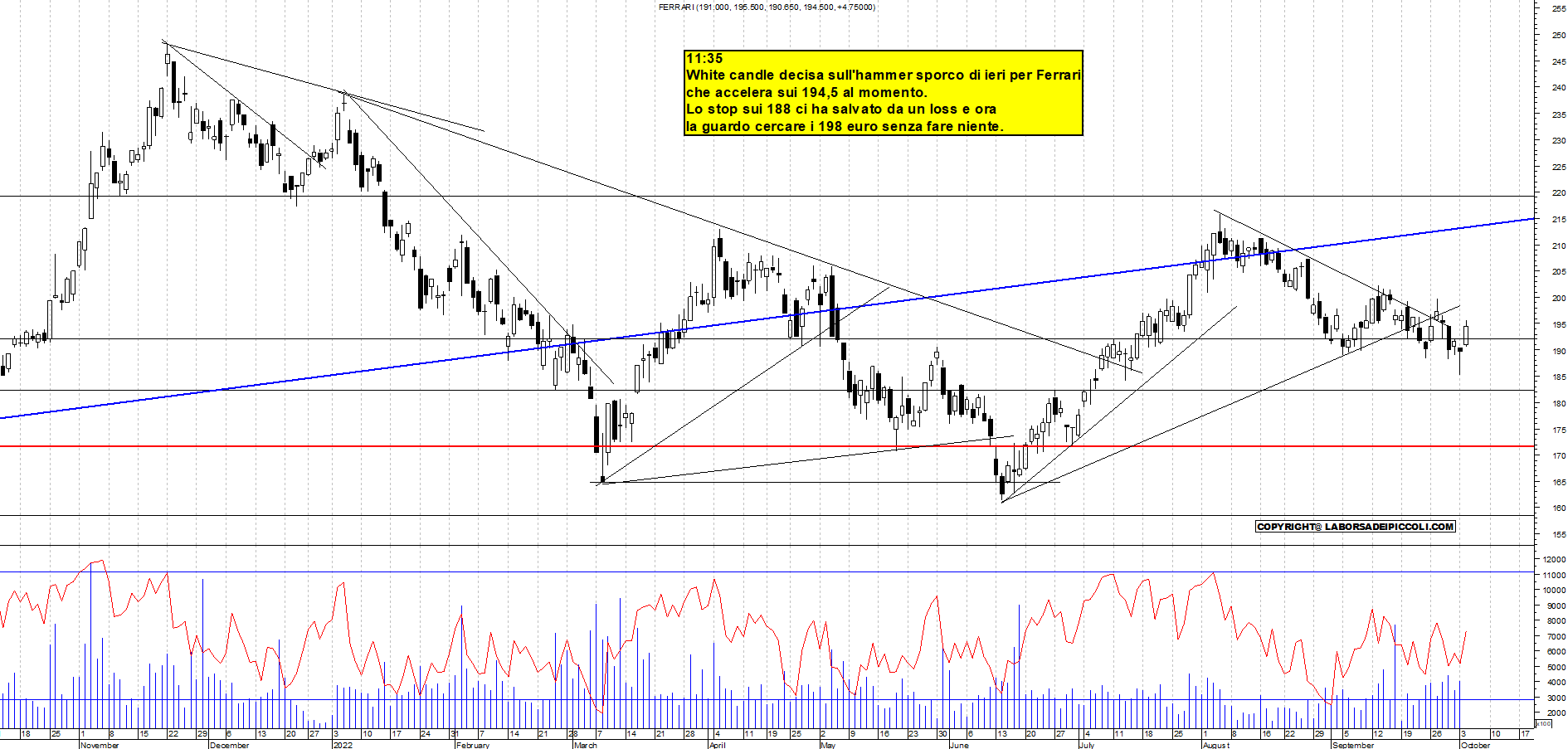The width and height of the screenshot is (1568, 749).
Task: Click the 8000 volume axis label
Action: (1556, 620)
